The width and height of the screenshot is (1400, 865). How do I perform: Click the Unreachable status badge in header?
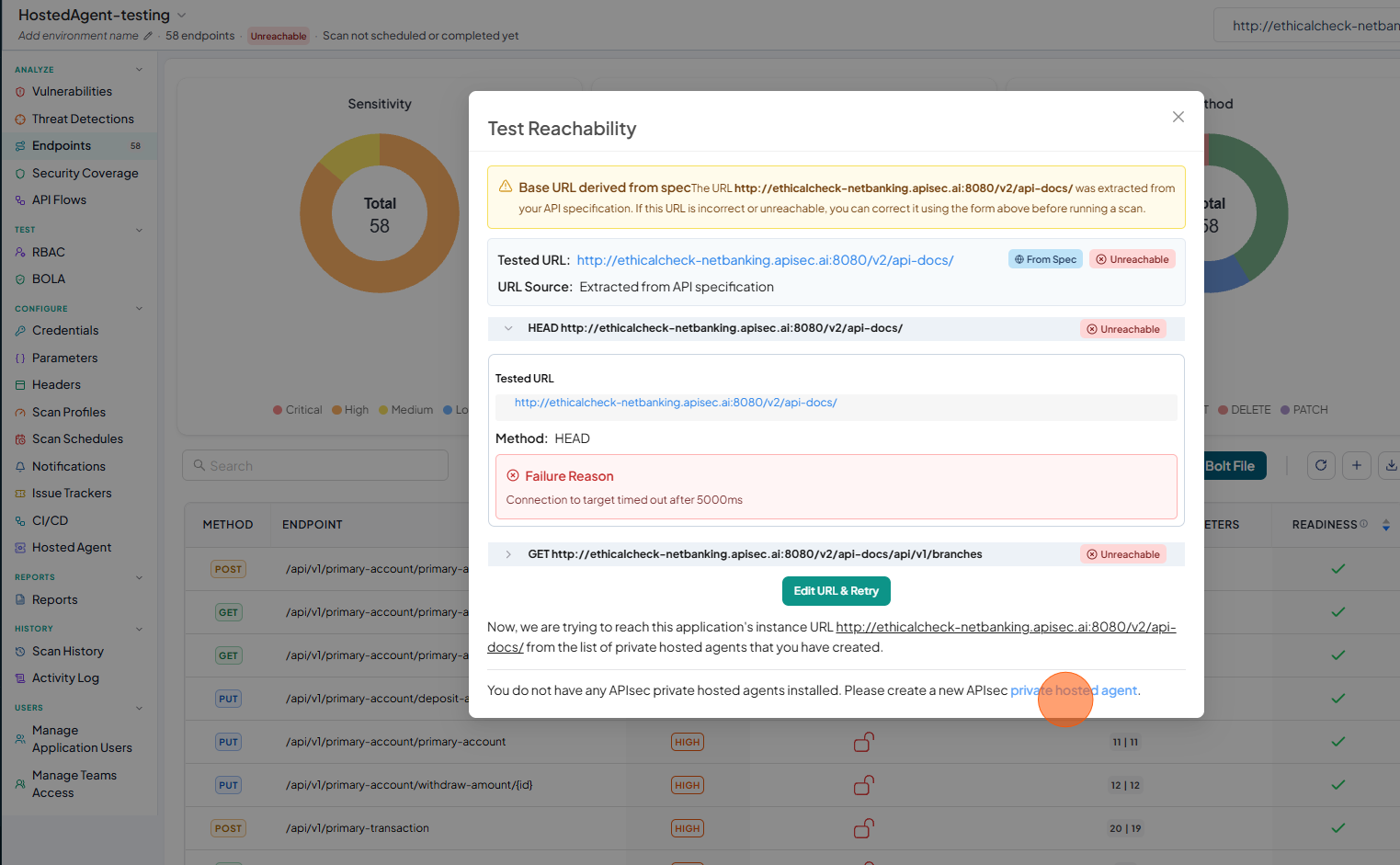click(279, 37)
